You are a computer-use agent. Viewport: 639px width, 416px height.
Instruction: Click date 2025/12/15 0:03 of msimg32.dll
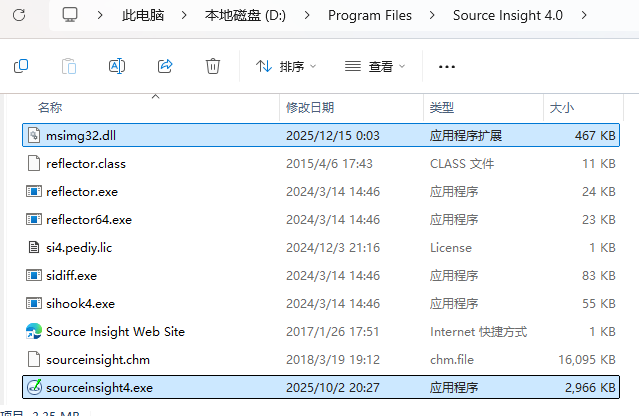coord(333,135)
